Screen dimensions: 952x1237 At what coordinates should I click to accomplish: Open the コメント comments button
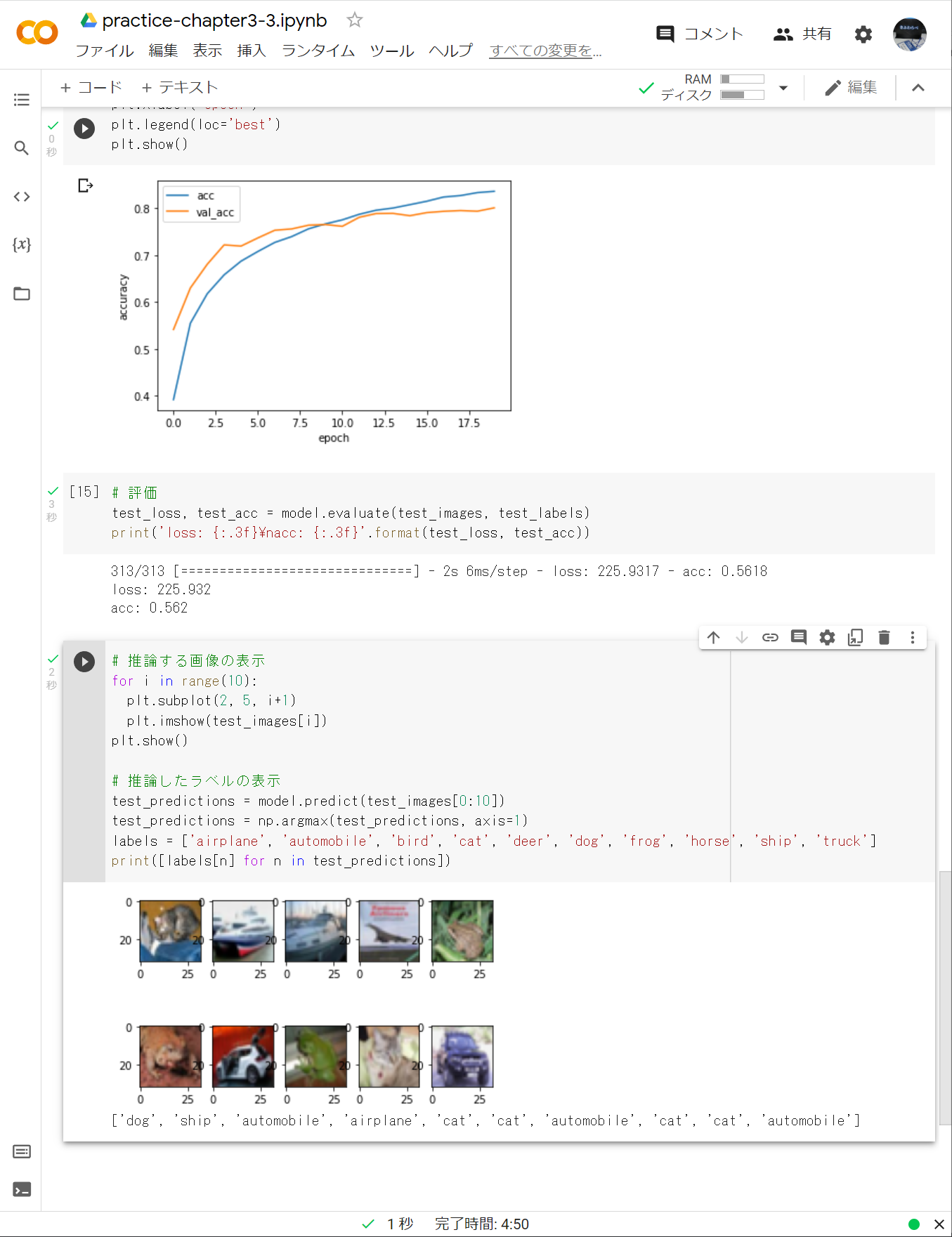pos(699,34)
